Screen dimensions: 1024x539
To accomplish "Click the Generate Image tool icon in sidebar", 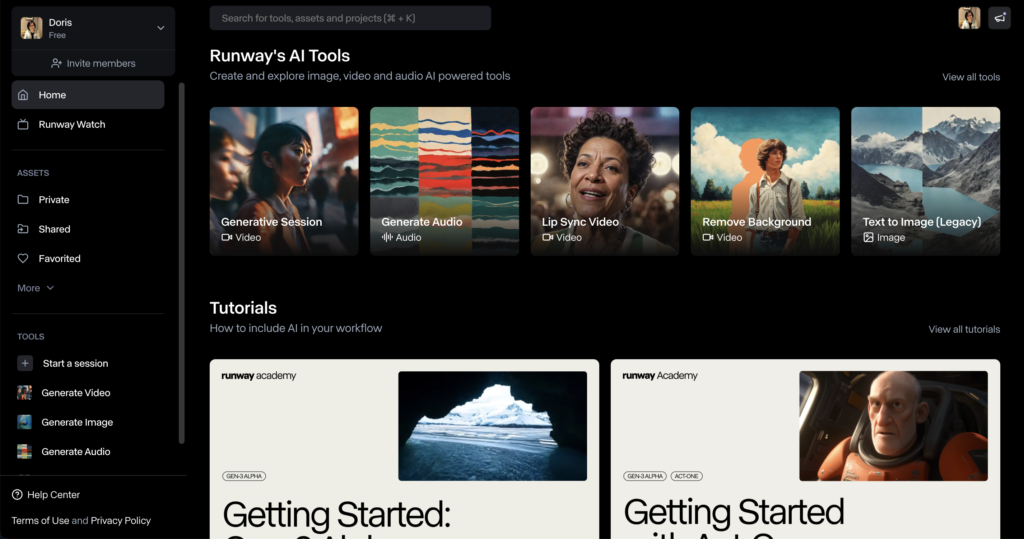I will (24, 422).
